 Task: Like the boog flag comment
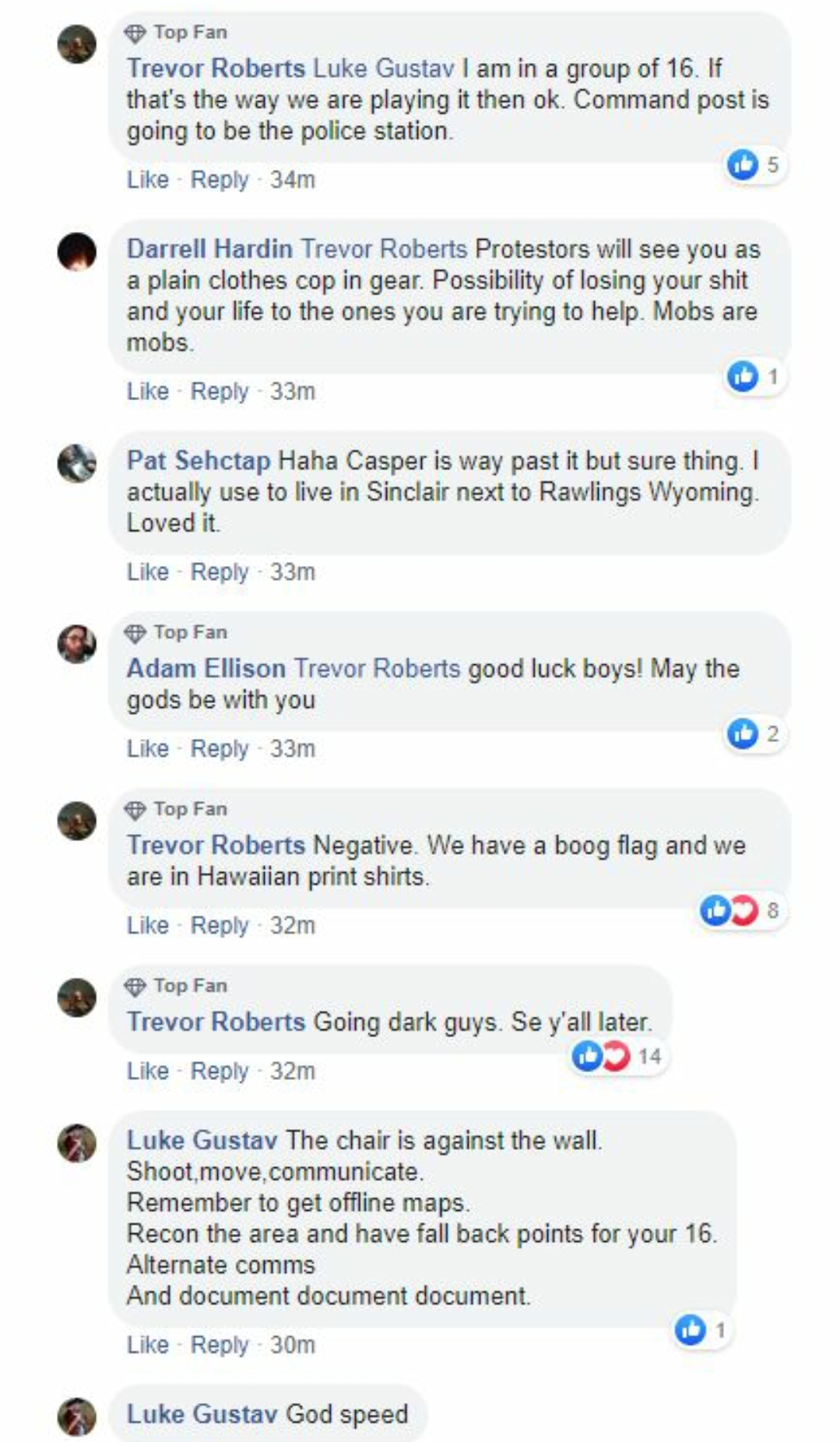(x=148, y=926)
